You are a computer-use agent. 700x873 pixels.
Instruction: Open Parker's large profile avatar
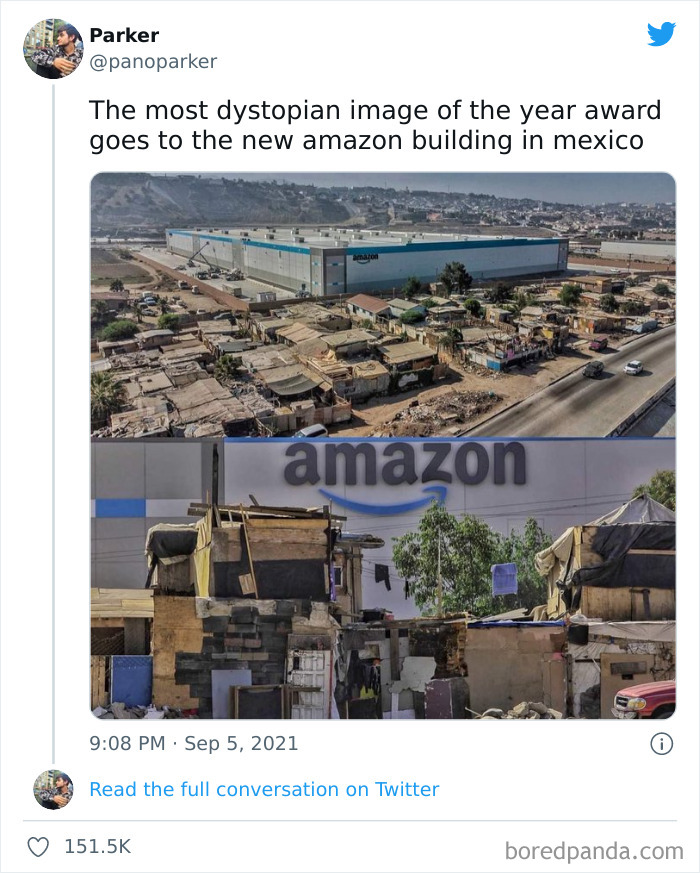pos(53,48)
